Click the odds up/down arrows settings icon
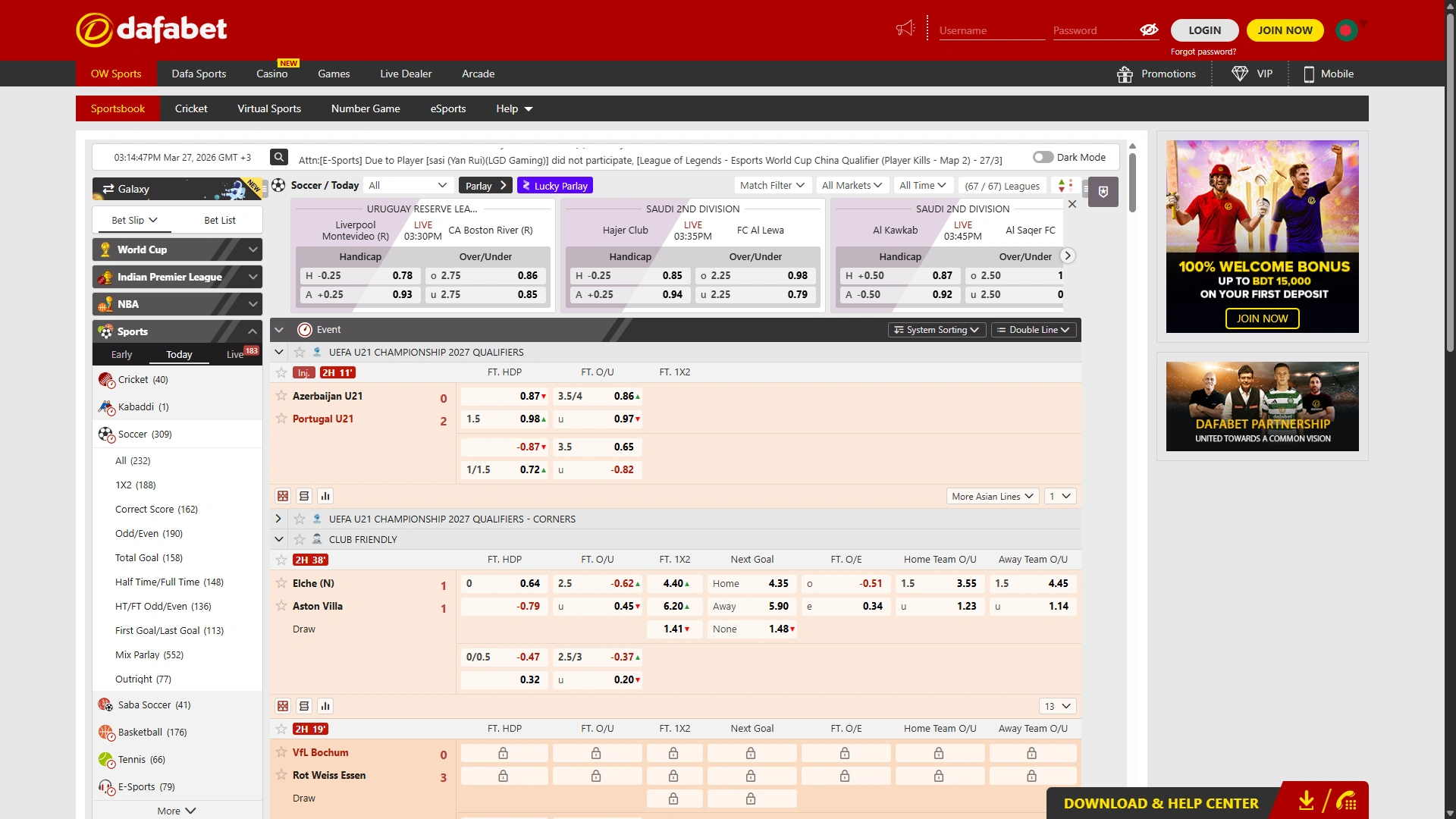The height and width of the screenshot is (819, 1456). pos(1065,186)
